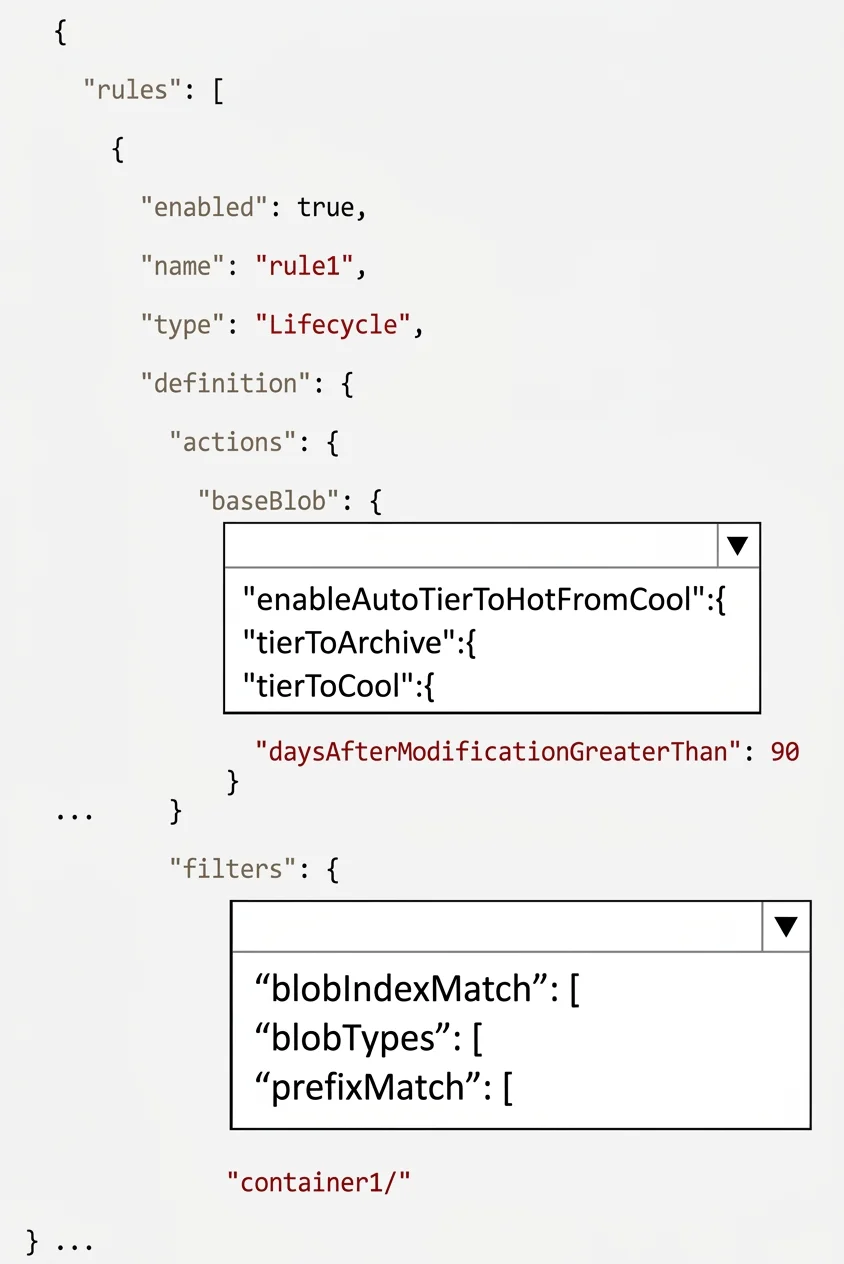
Task: Select the "enableAutoTierToHotFromCool" option
Action: [483, 600]
